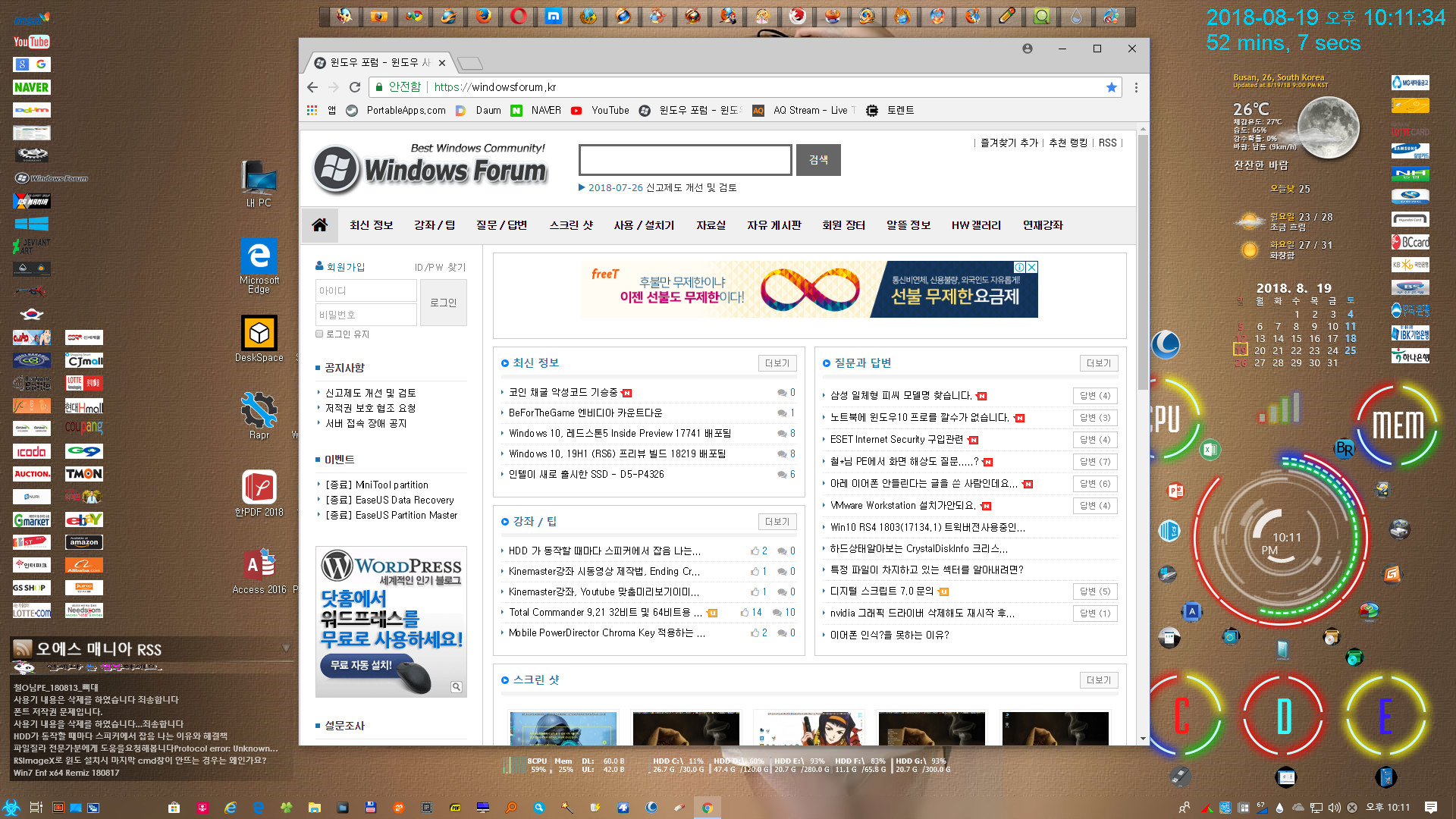Click the 비밀번호 input field
This screenshot has width=1456, height=819.
366,315
